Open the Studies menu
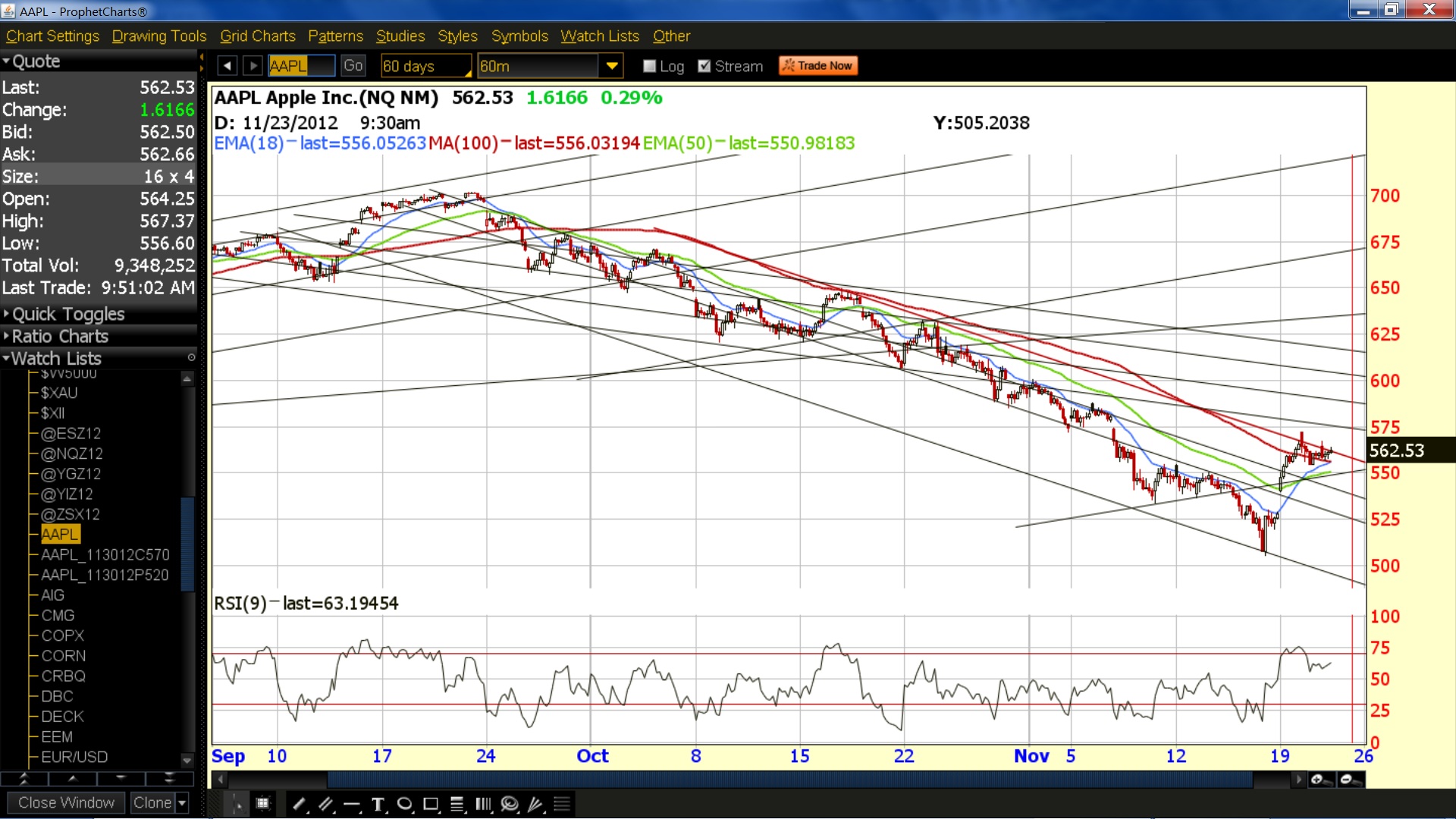 tap(400, 36)
